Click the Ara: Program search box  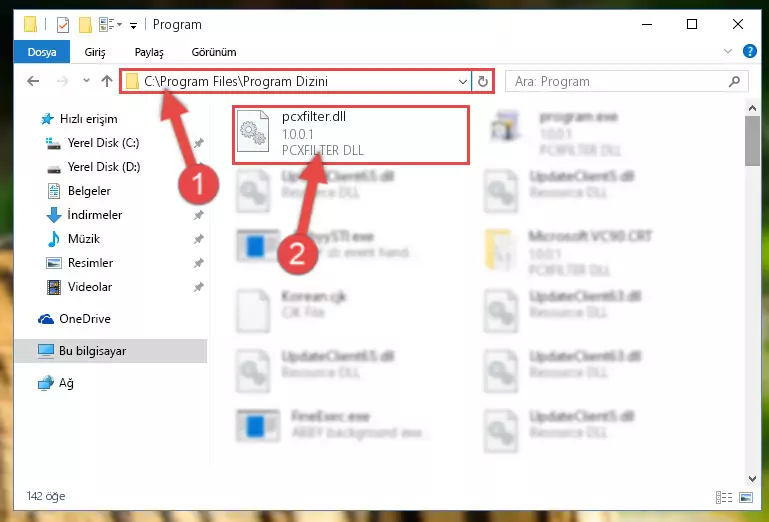pyautogui.click(x=626, y=81)
